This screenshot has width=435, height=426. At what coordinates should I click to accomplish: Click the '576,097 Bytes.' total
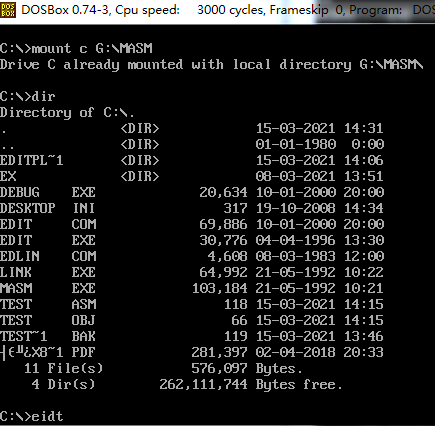click(247, 368)
